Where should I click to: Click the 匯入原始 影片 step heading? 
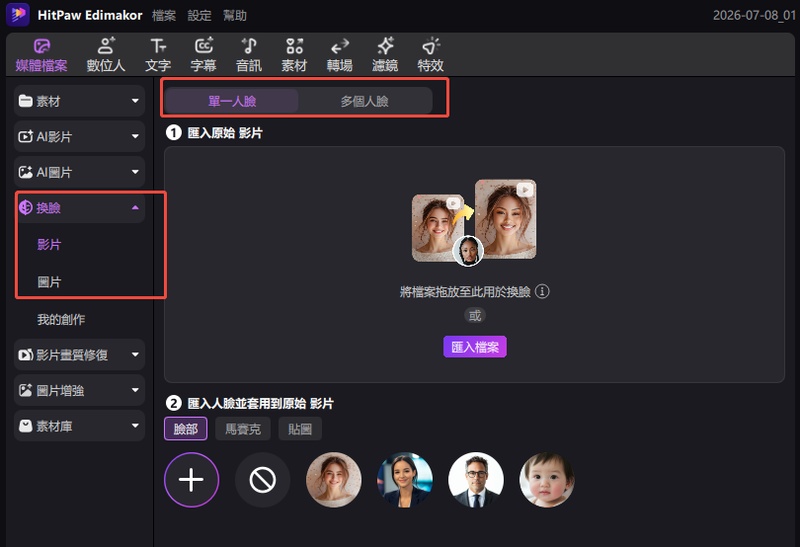pos(225,133)
